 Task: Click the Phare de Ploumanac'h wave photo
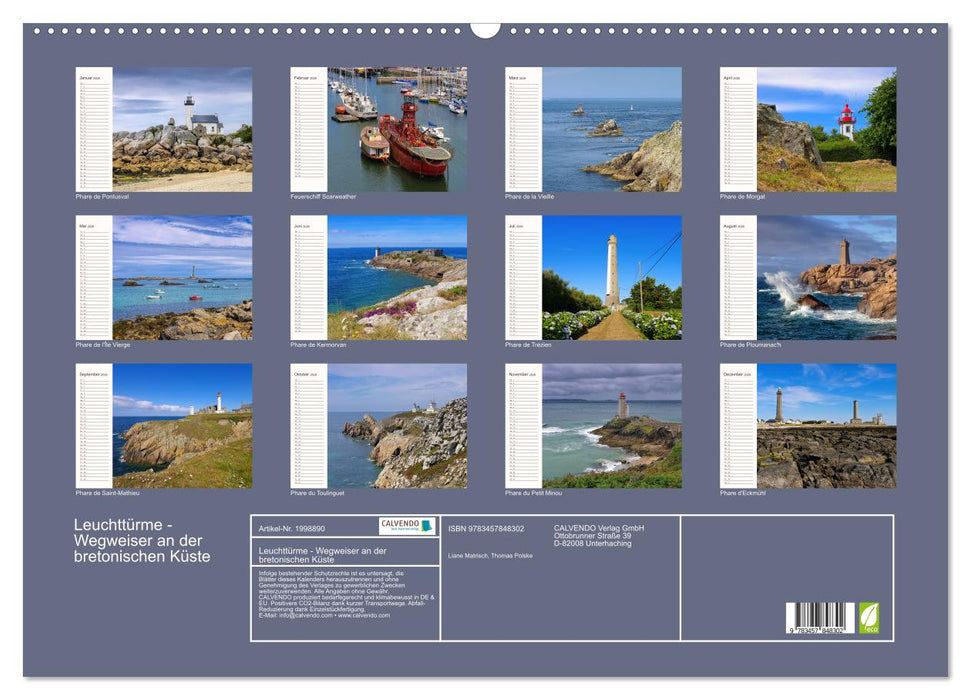(826, 277)
